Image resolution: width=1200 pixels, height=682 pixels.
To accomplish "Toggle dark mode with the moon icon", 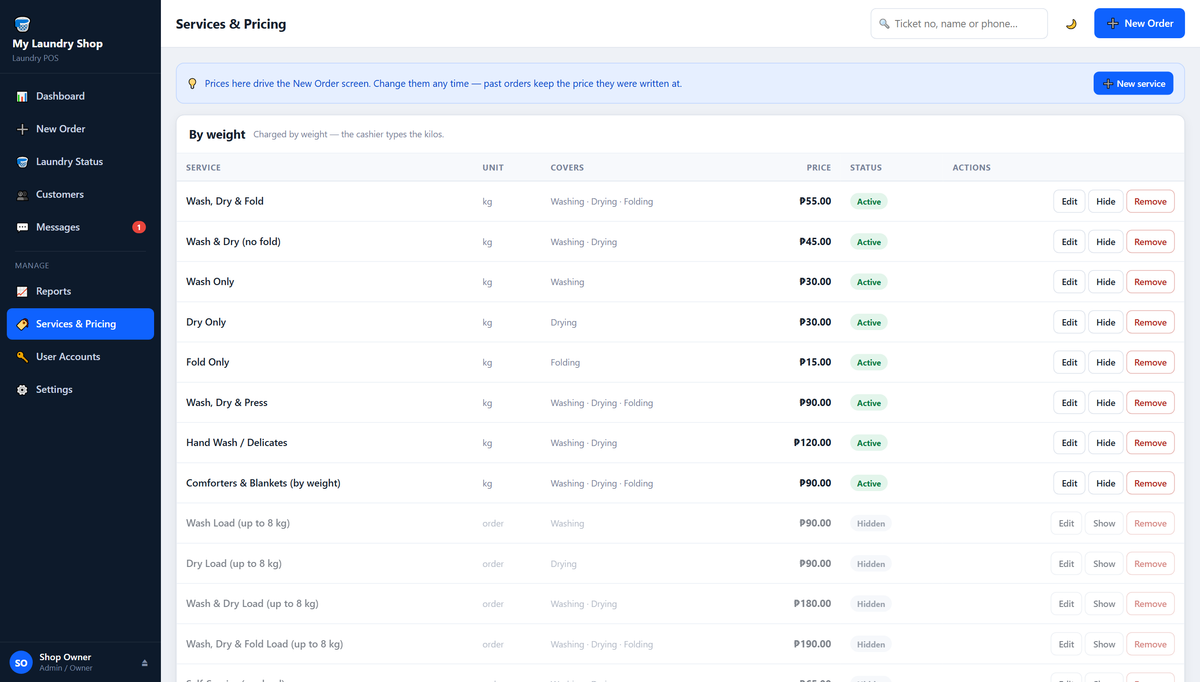I will pyautogui.click(x=1071, y=24).
